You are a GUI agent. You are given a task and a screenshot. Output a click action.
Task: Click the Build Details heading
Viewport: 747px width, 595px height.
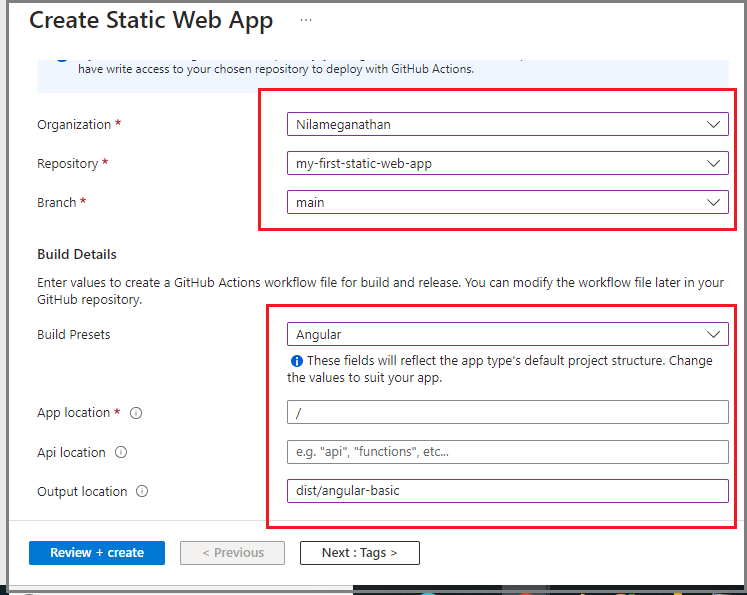[77, 254]
